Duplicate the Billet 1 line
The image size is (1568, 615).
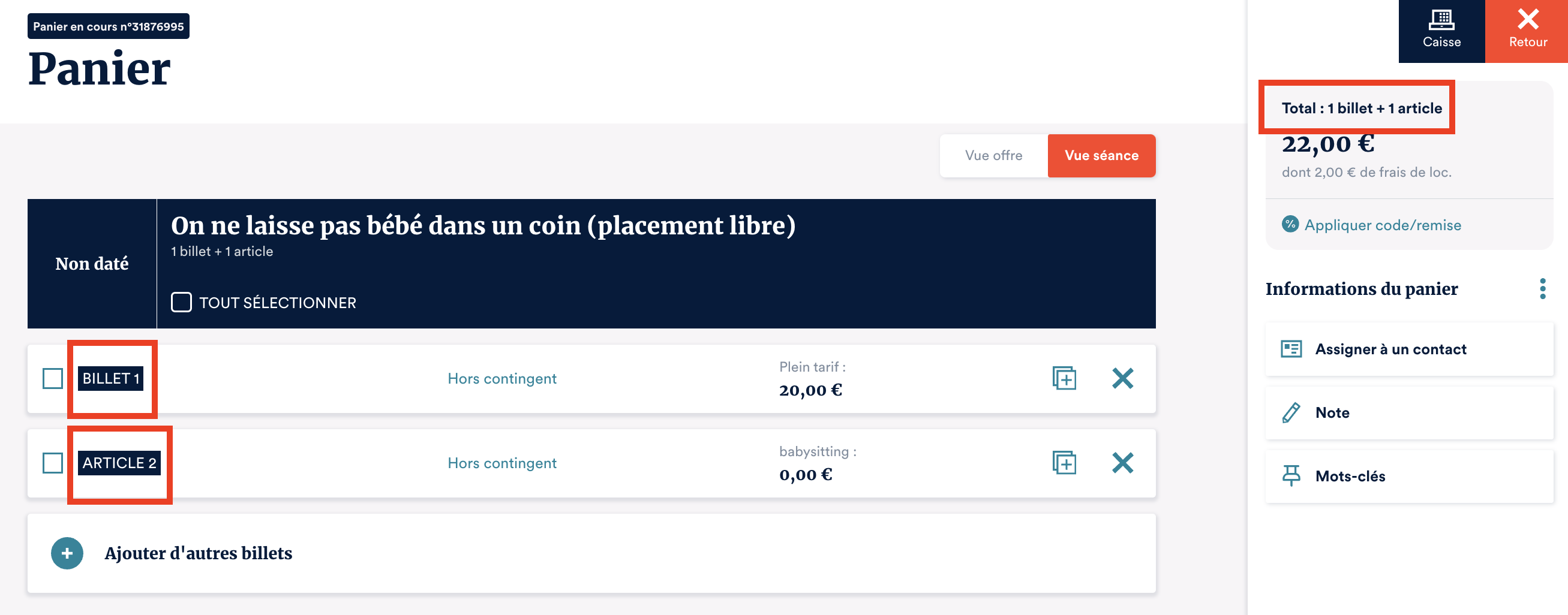(1064, 378)
